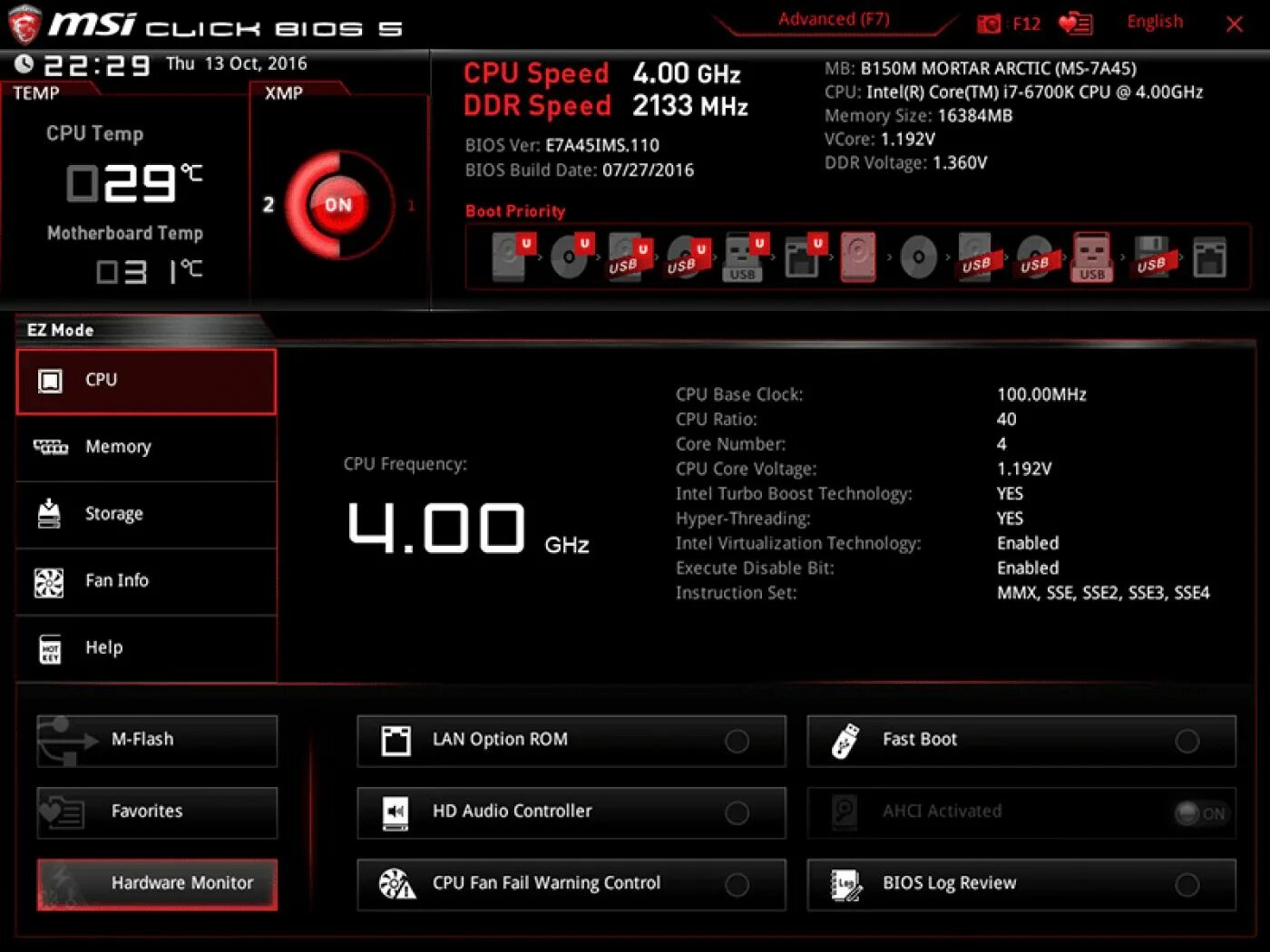1270x952 pixels.
Task: Open the M-Flash utility
Action: click(157, 741)
